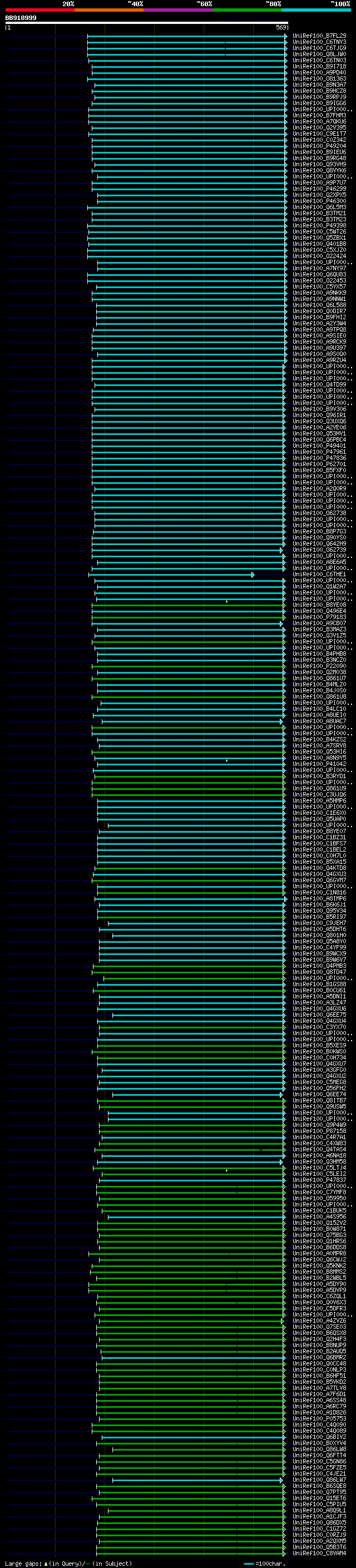Click the white query sequence bar
The height and width of the screenshot is (1568, 356).
coord(147,23)
